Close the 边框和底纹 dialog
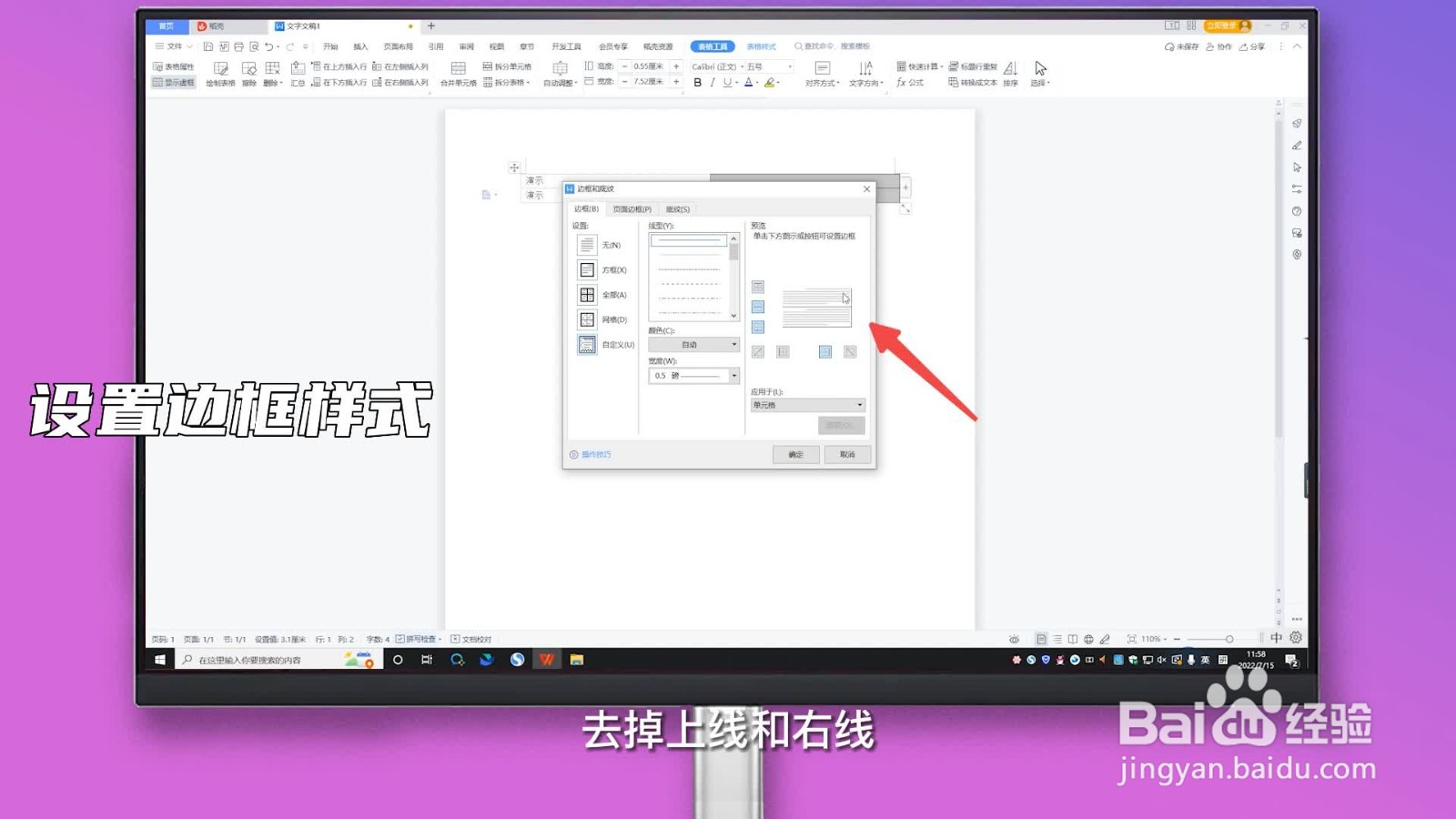 [x=866, y=189]
